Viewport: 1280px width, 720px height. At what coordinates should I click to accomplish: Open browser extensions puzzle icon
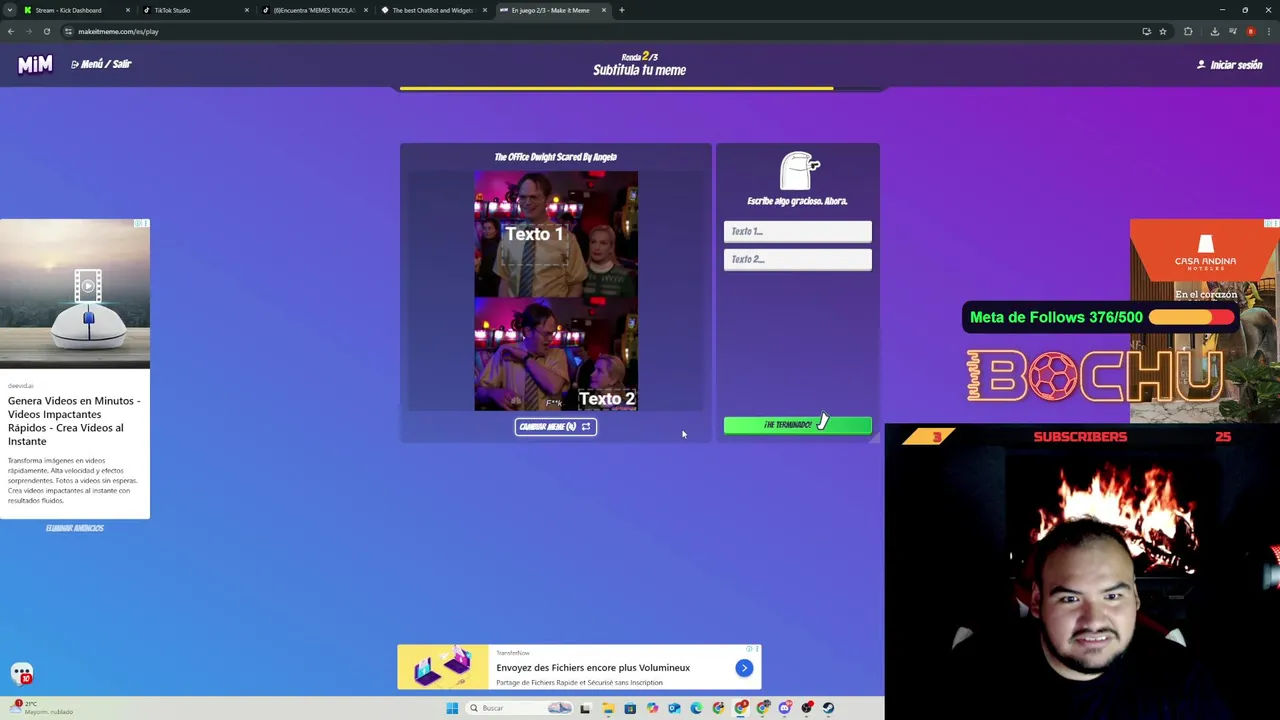point(1188,31)
